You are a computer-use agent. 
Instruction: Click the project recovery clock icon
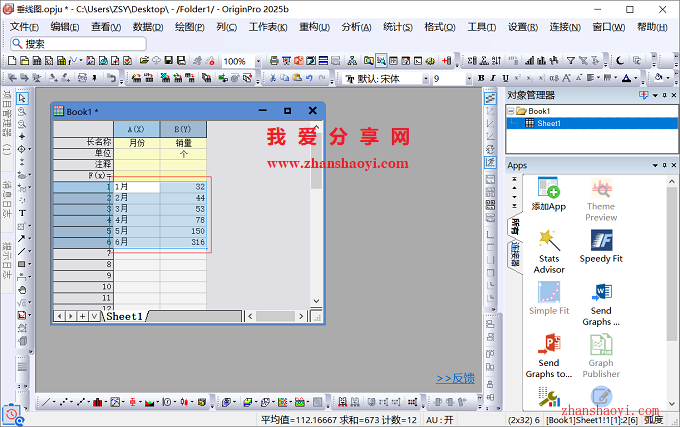pyautogui.click(x=12, y=414)
